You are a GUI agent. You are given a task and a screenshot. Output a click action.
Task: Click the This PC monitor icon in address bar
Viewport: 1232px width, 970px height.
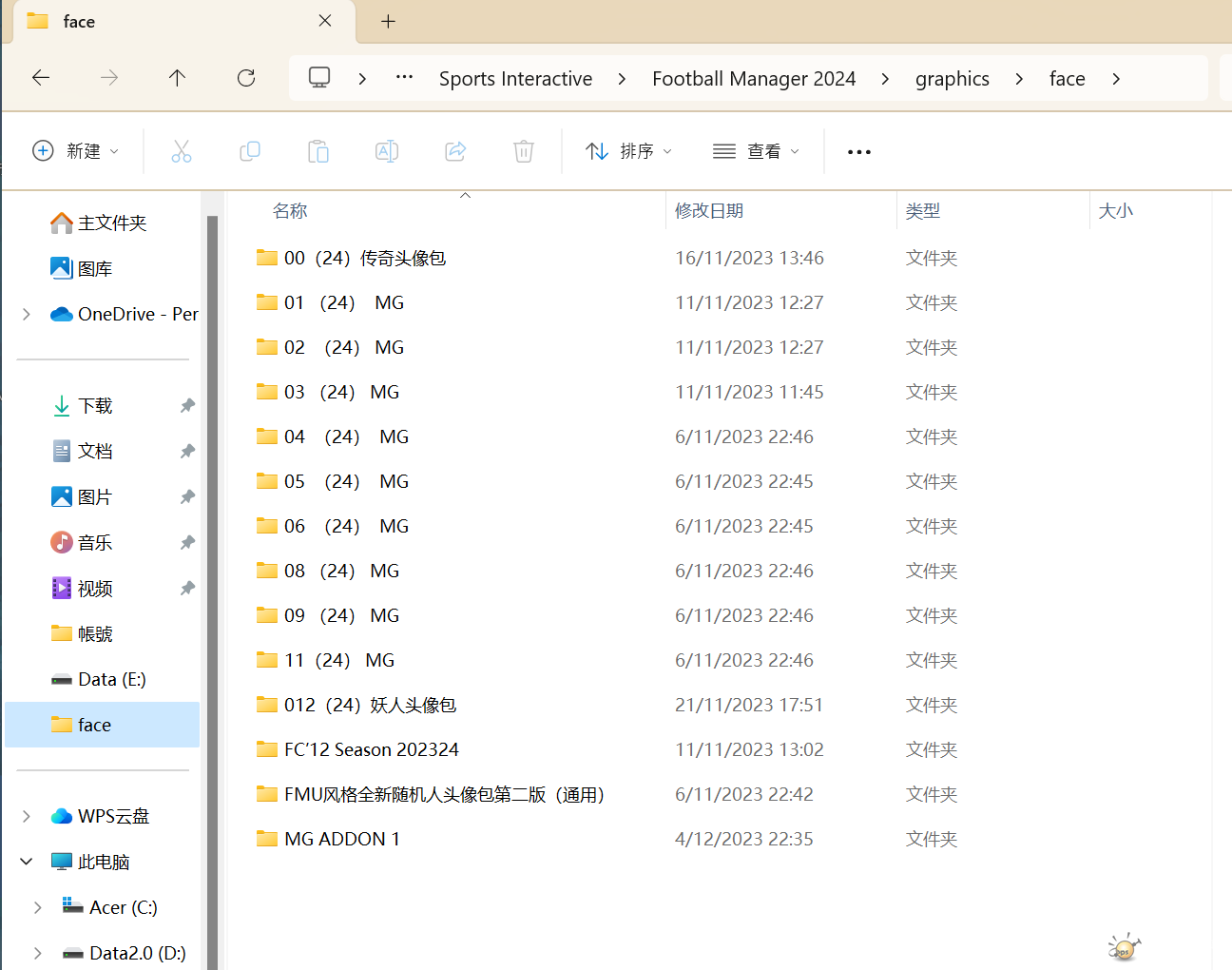click(x=319, y=78)
